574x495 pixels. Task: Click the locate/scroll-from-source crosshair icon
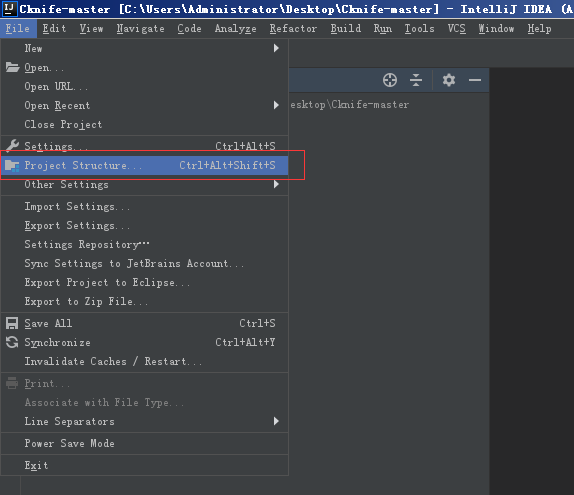(390, 80)
